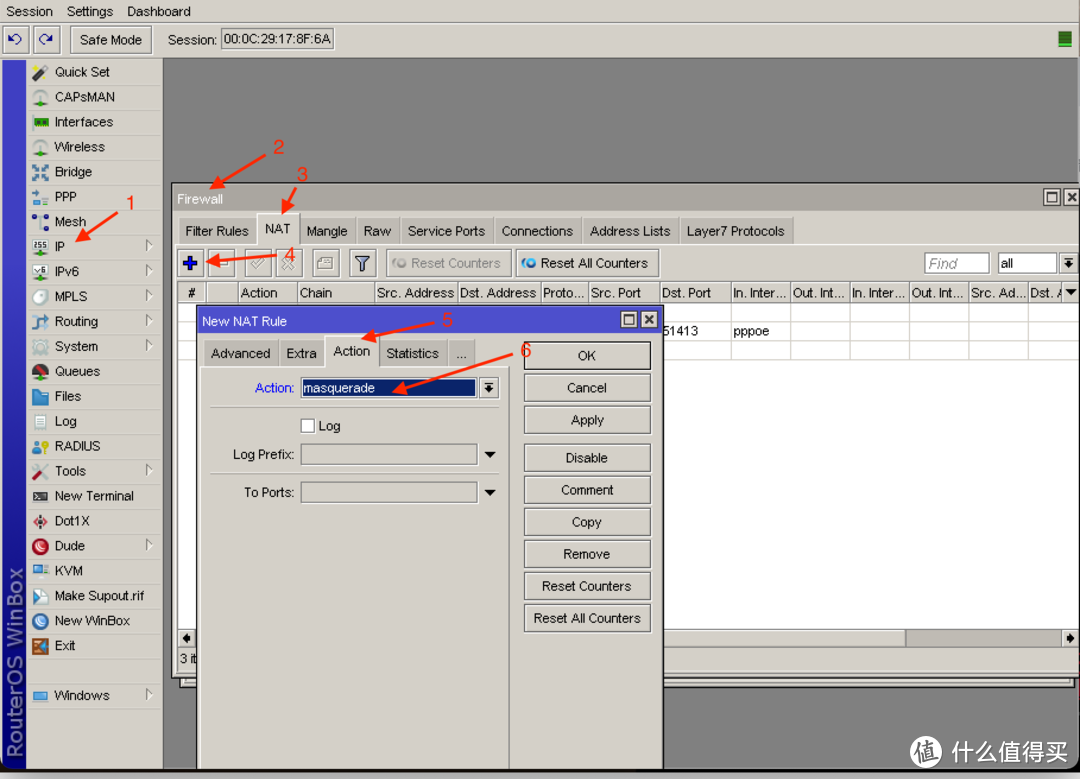Click the undo arrow icon
1080x779 pixels.
[x=15, y=40]
